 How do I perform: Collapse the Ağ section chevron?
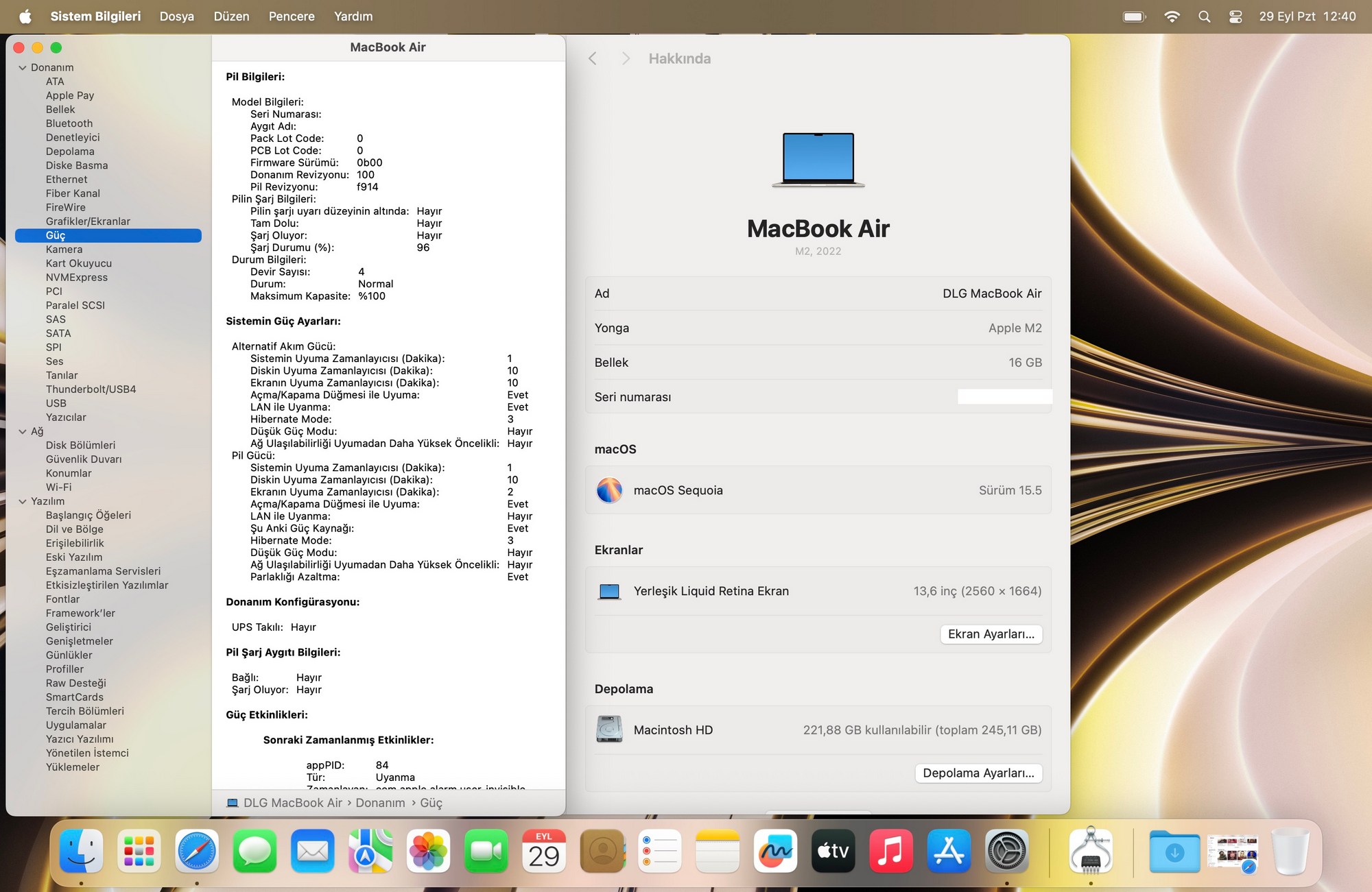click(x=23, y=432)
